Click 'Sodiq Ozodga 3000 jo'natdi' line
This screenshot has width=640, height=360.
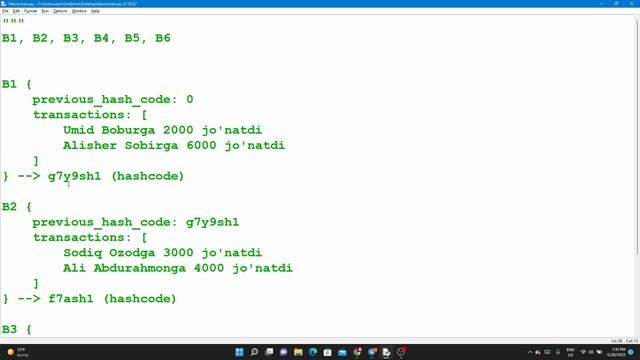tap(162, 253)
